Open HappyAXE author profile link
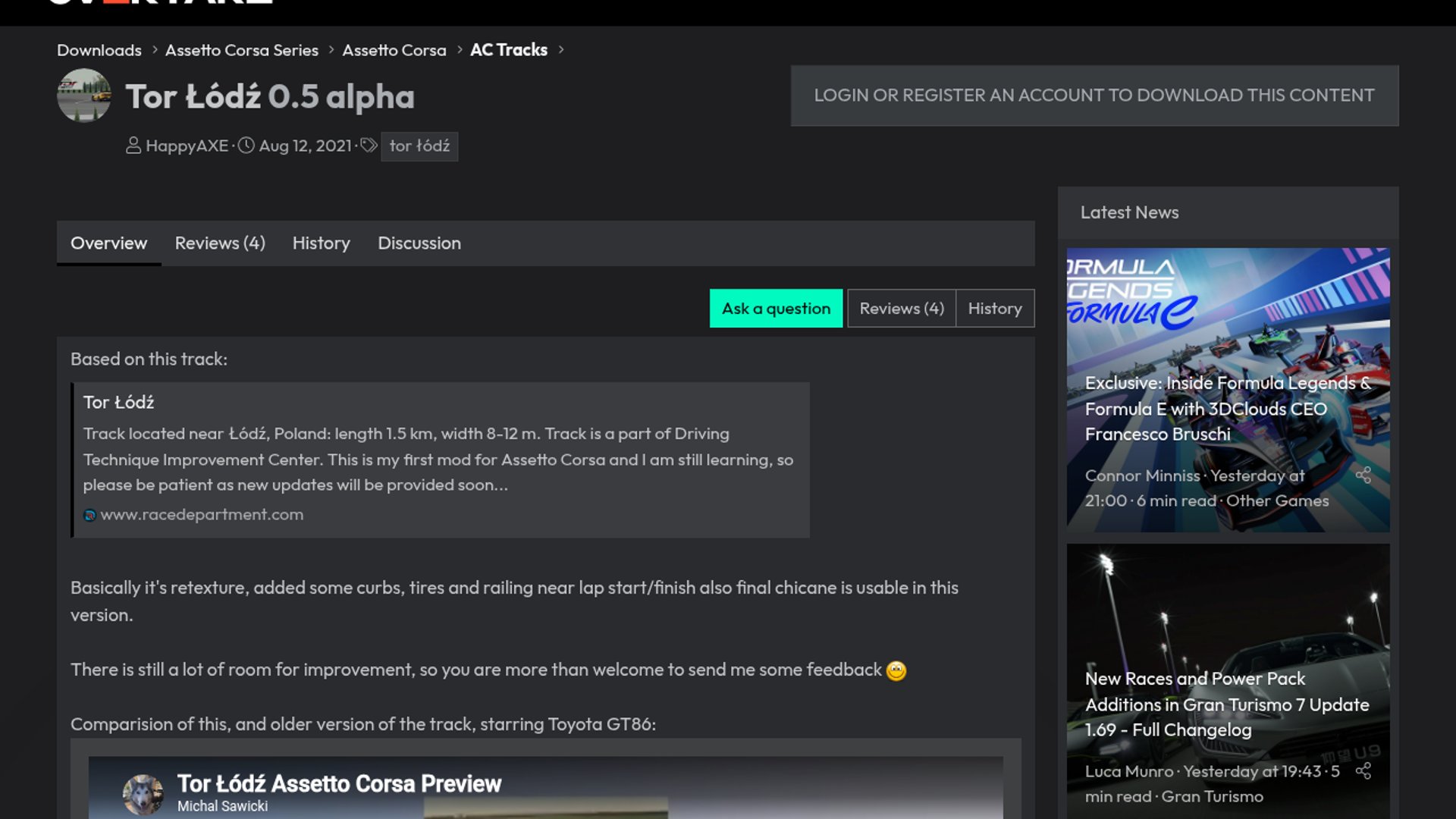 (x=187, y=146)
